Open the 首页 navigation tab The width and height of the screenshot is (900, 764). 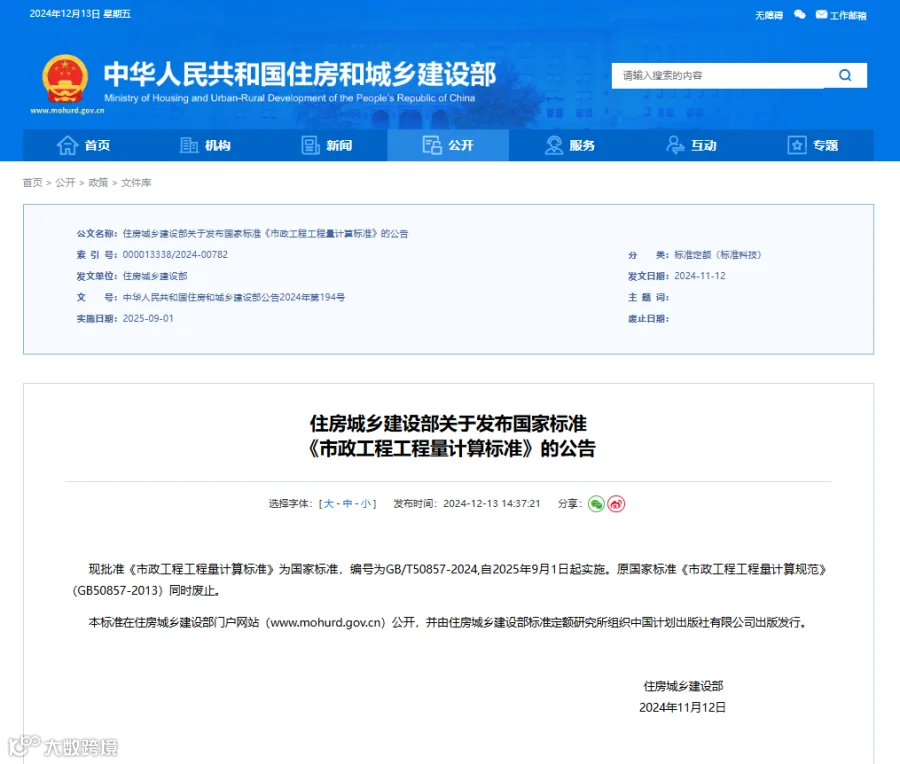pos(83,145)
